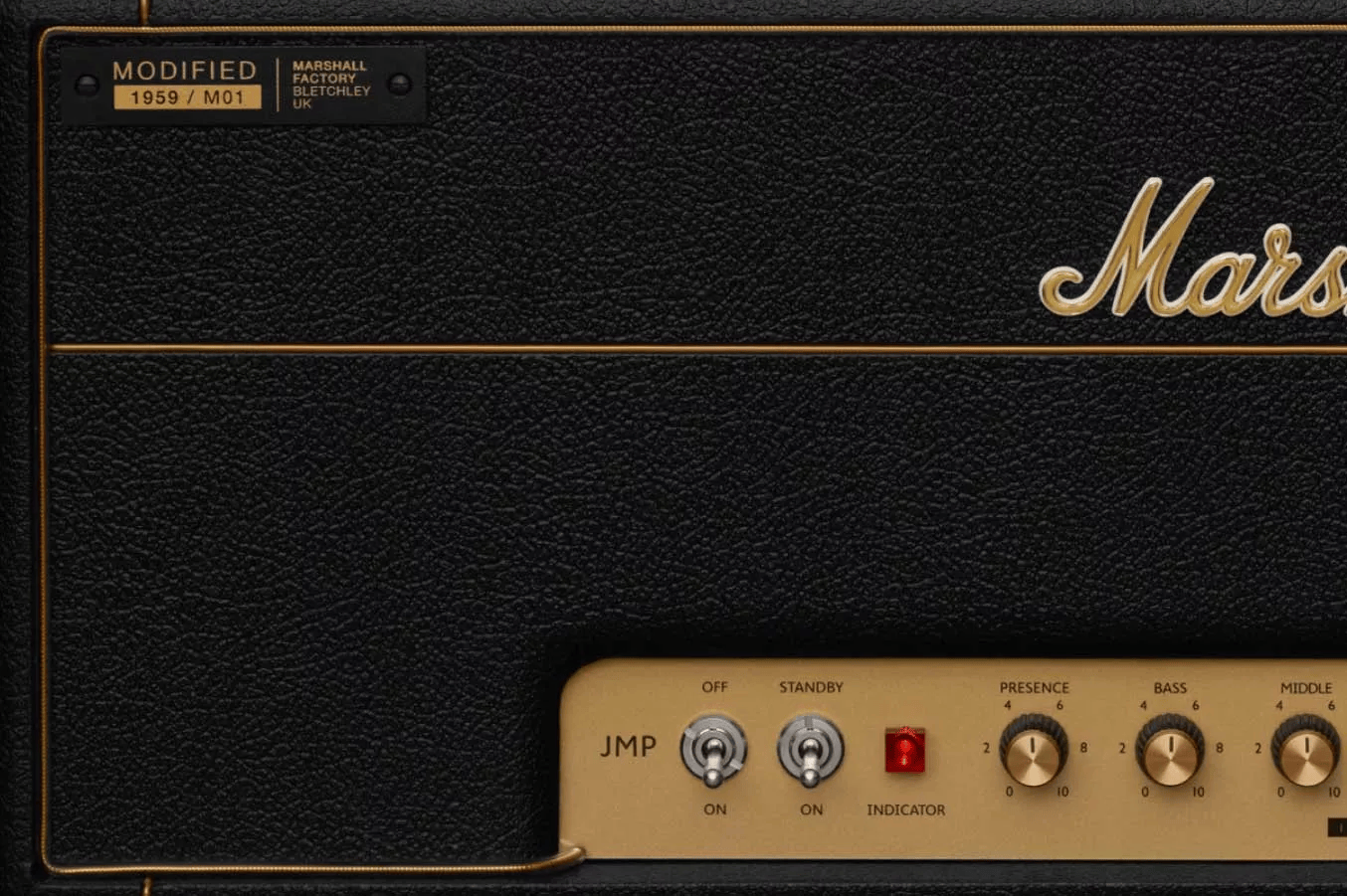1347x896 pixels.
Task: Click the STANDBY text label
Action: (811, 687)
